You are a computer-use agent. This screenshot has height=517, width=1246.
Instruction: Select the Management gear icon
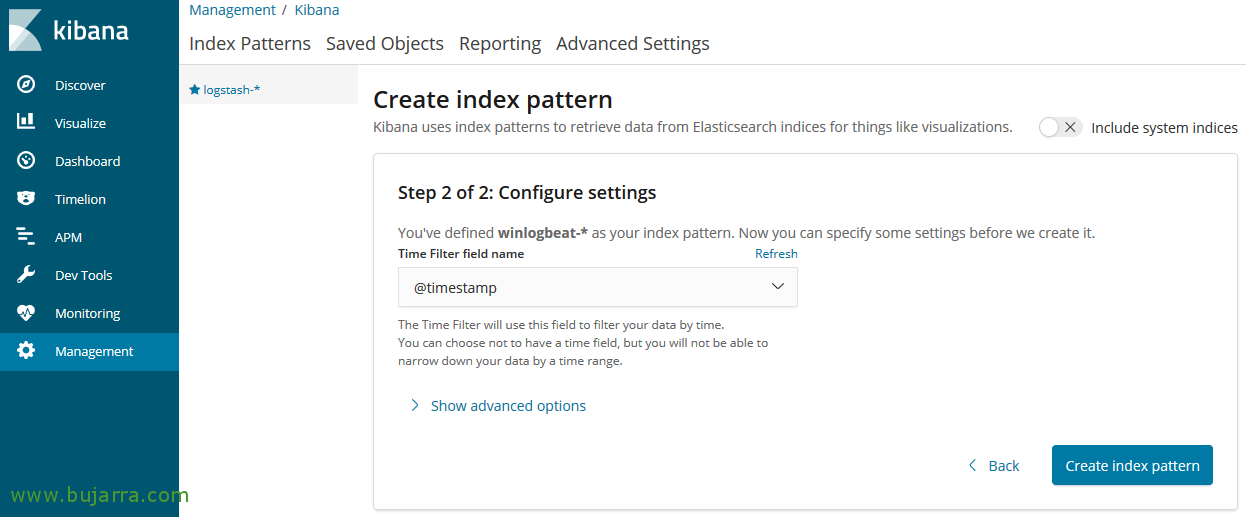click(26, 351)
